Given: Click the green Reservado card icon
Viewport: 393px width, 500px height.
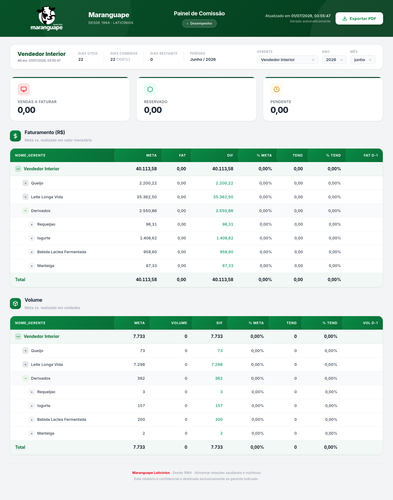Looking at the screenshot, I should pos(150,89).
